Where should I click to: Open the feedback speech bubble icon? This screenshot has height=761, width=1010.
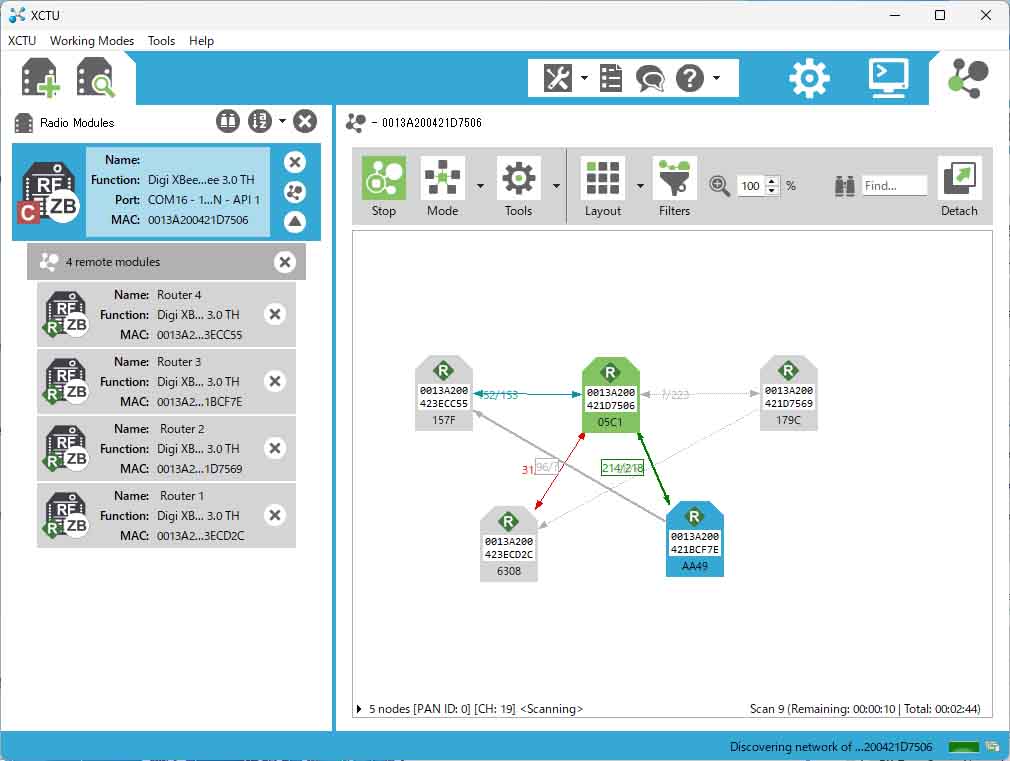point(650,78)
